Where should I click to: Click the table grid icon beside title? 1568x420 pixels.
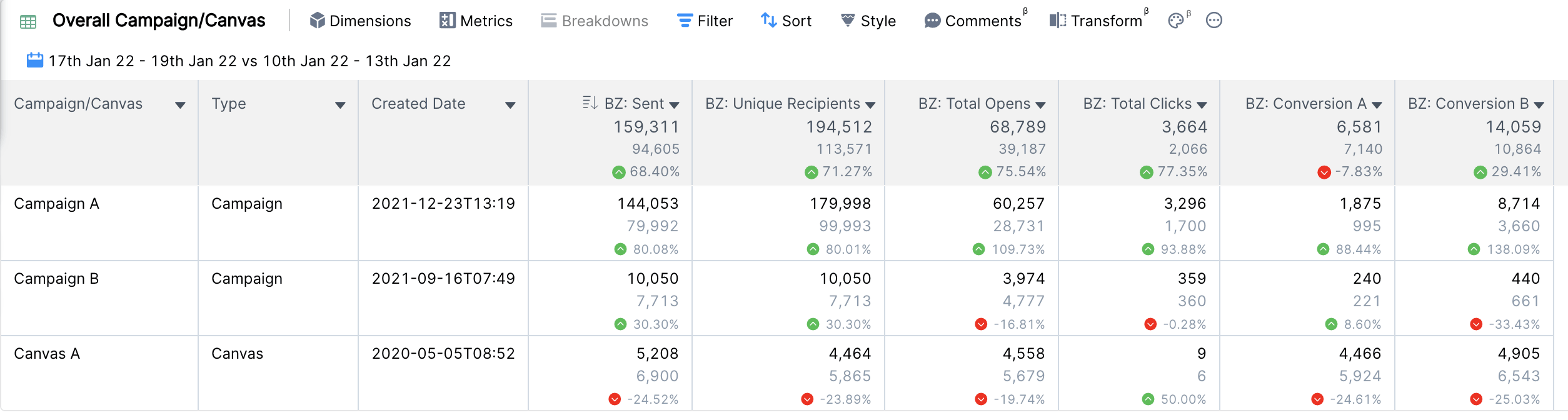28,22
